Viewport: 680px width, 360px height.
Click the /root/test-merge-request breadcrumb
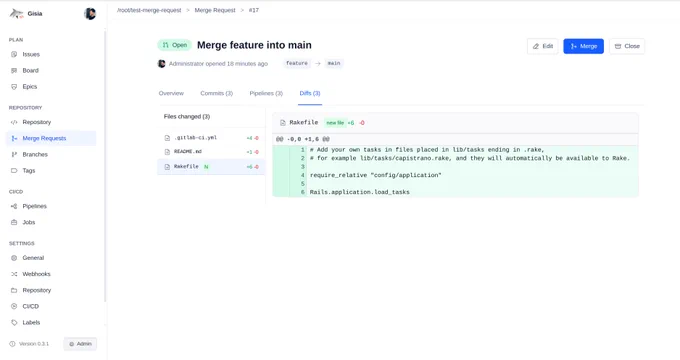(149, 10)
